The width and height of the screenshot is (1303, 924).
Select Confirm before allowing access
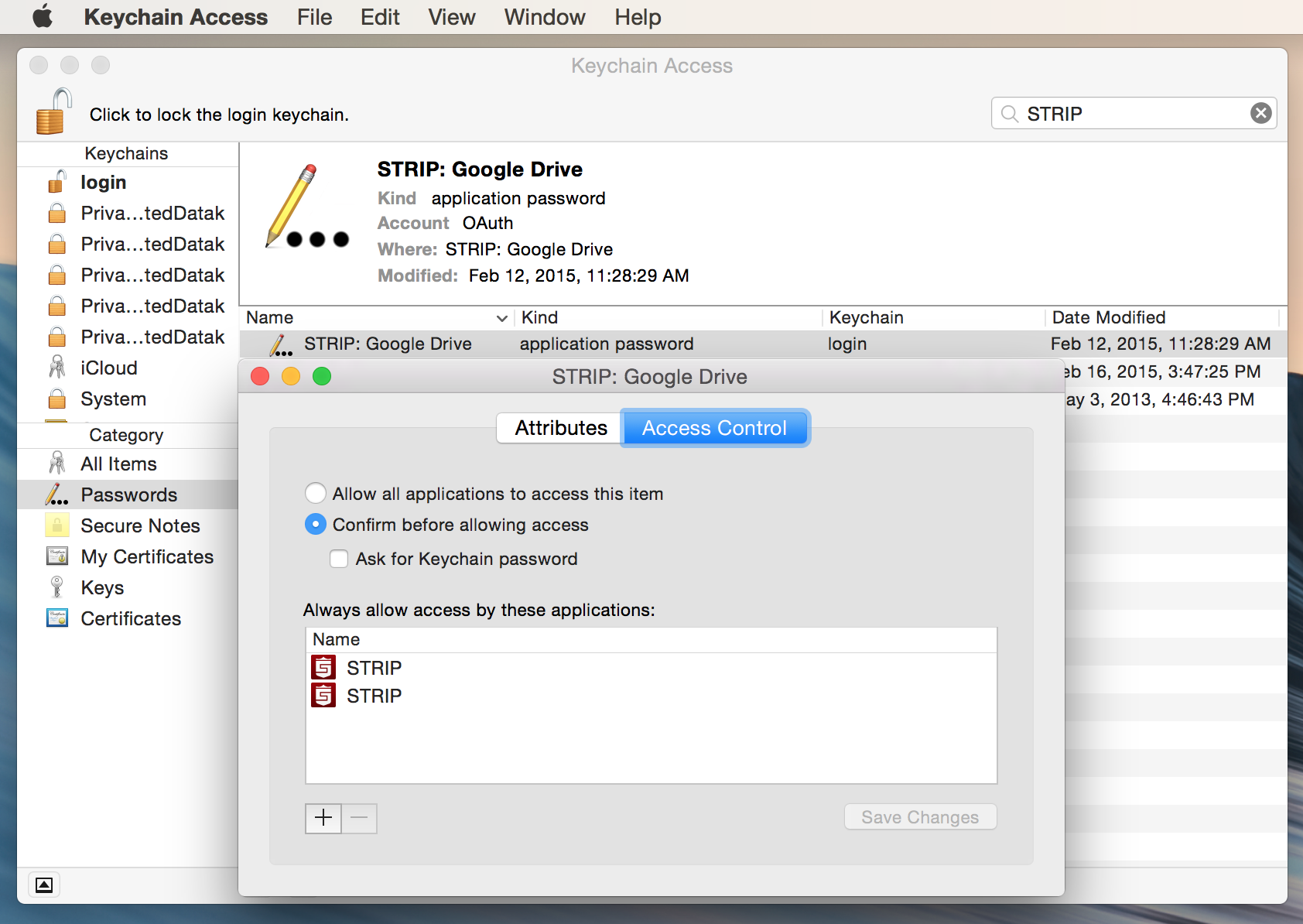click(x=316, y=524)
